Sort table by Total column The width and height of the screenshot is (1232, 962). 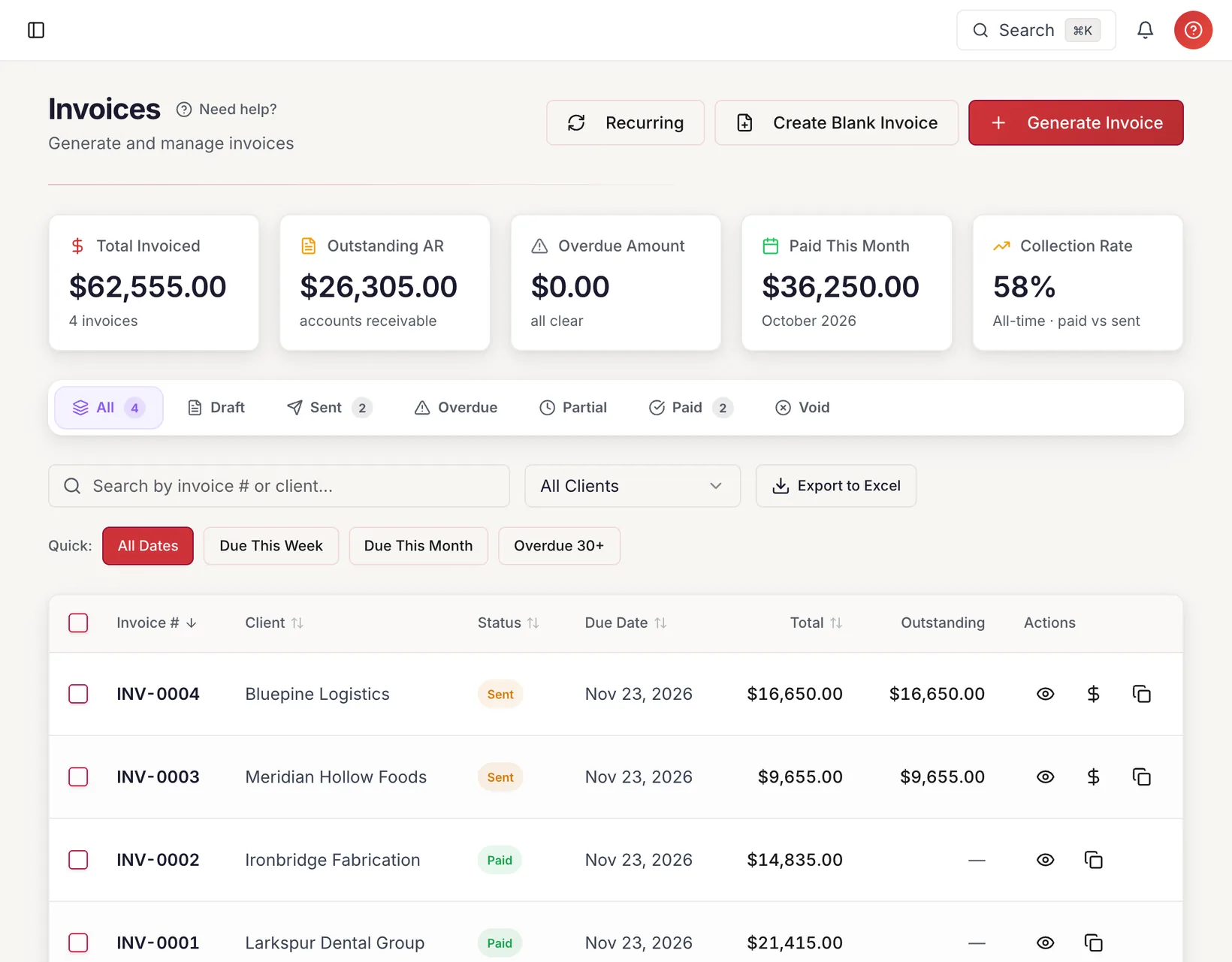coord(836,623)
